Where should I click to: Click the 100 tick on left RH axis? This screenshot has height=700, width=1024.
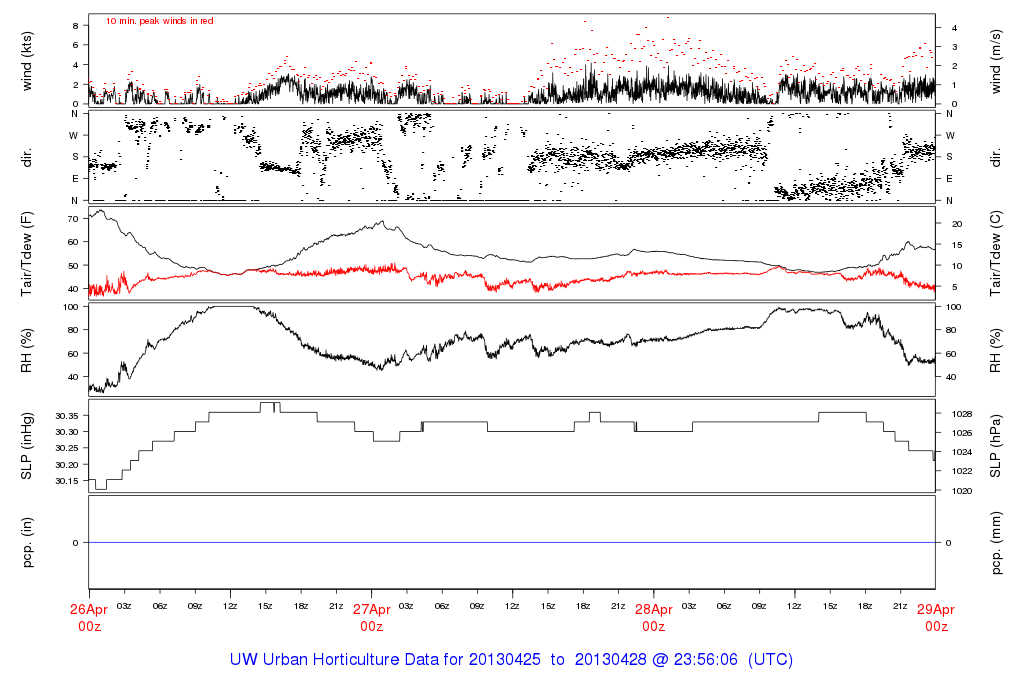[71, 307]
